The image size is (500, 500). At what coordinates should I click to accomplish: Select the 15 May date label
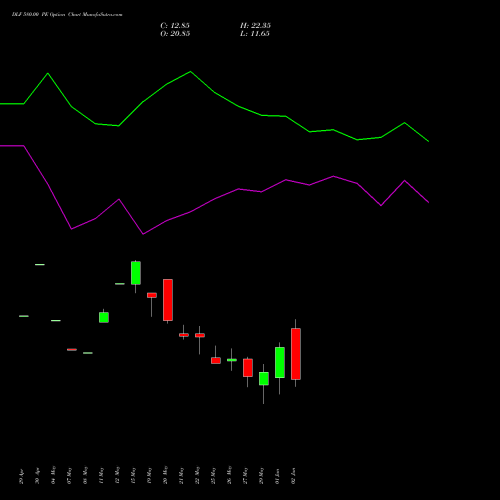[x=134, y=476]
